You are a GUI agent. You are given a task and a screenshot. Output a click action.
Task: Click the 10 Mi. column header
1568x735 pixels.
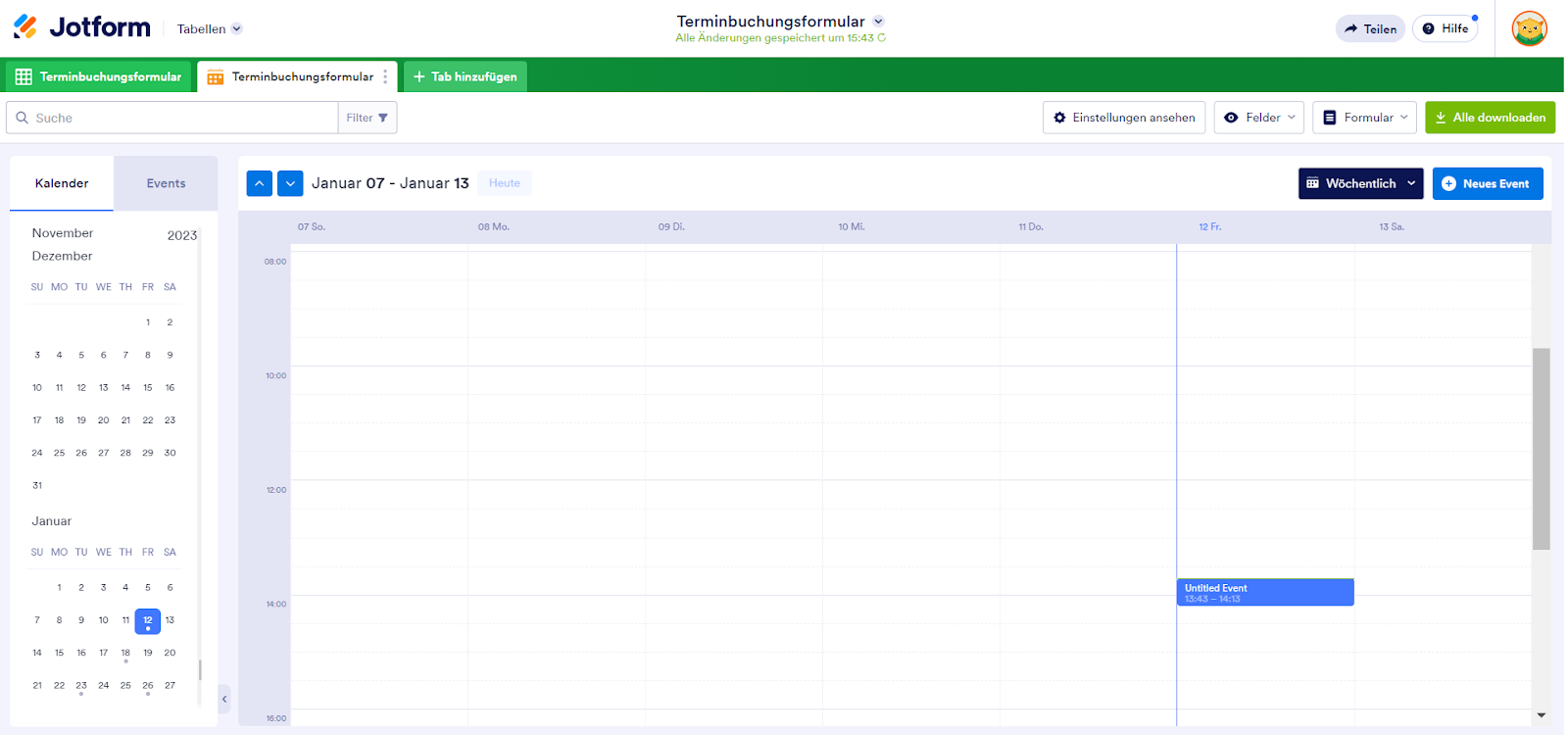click(852, 226)
